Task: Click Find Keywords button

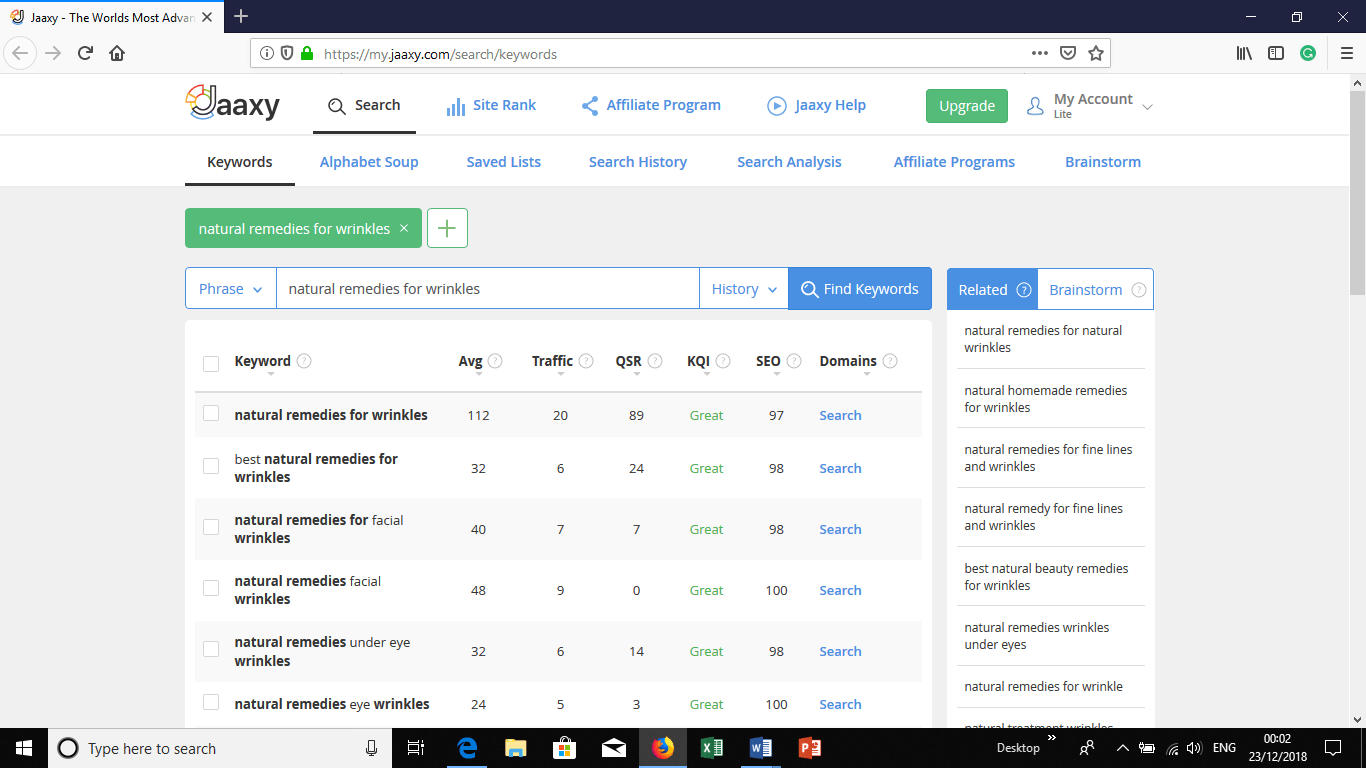Action: coord(860,289)
